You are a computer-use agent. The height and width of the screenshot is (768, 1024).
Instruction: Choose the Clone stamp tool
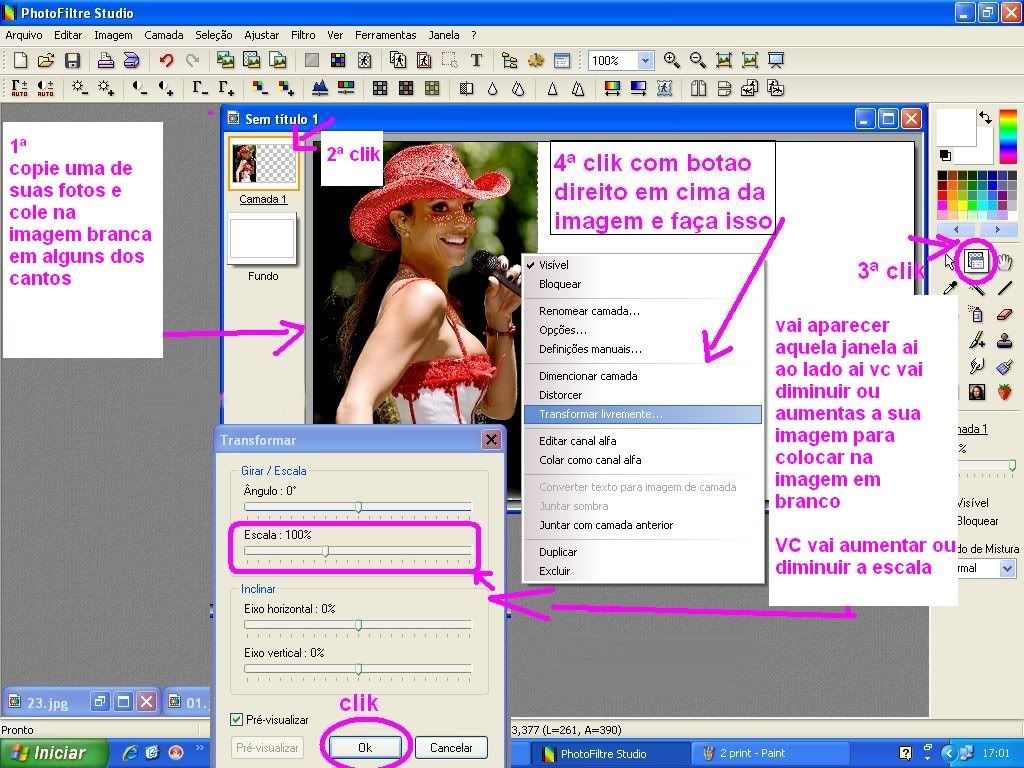(1005, 340)
